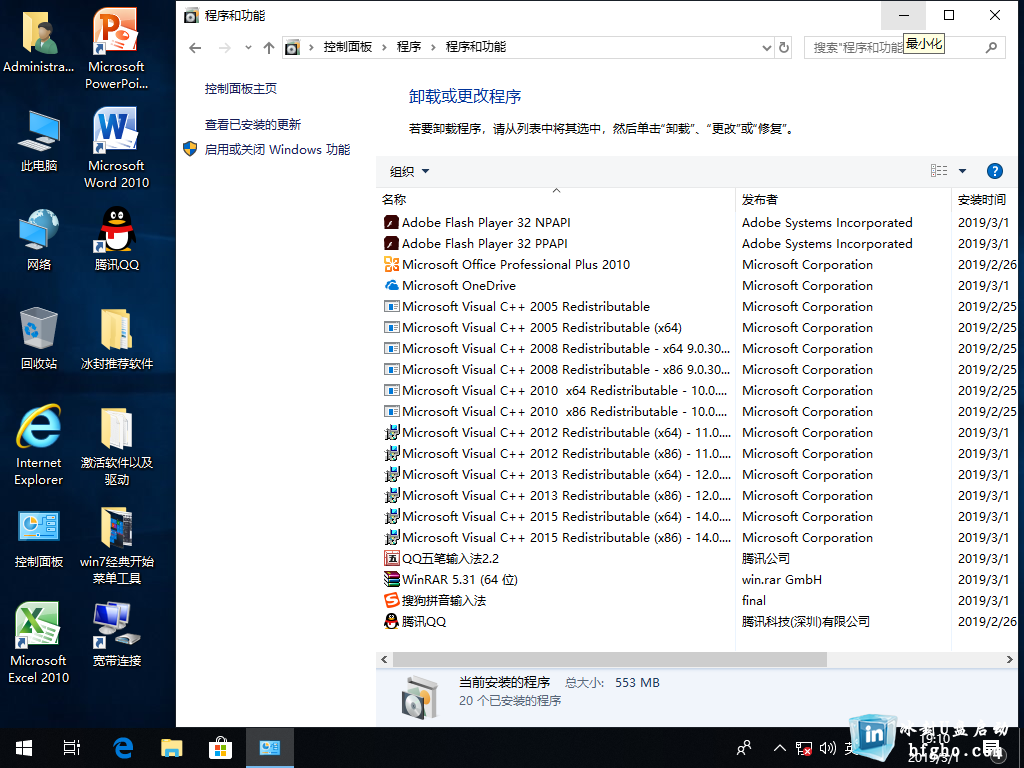Select Visual C++ 2010 x64 Redistributable row
This screenshot has width=1024, height=768.
click(699, 391)
